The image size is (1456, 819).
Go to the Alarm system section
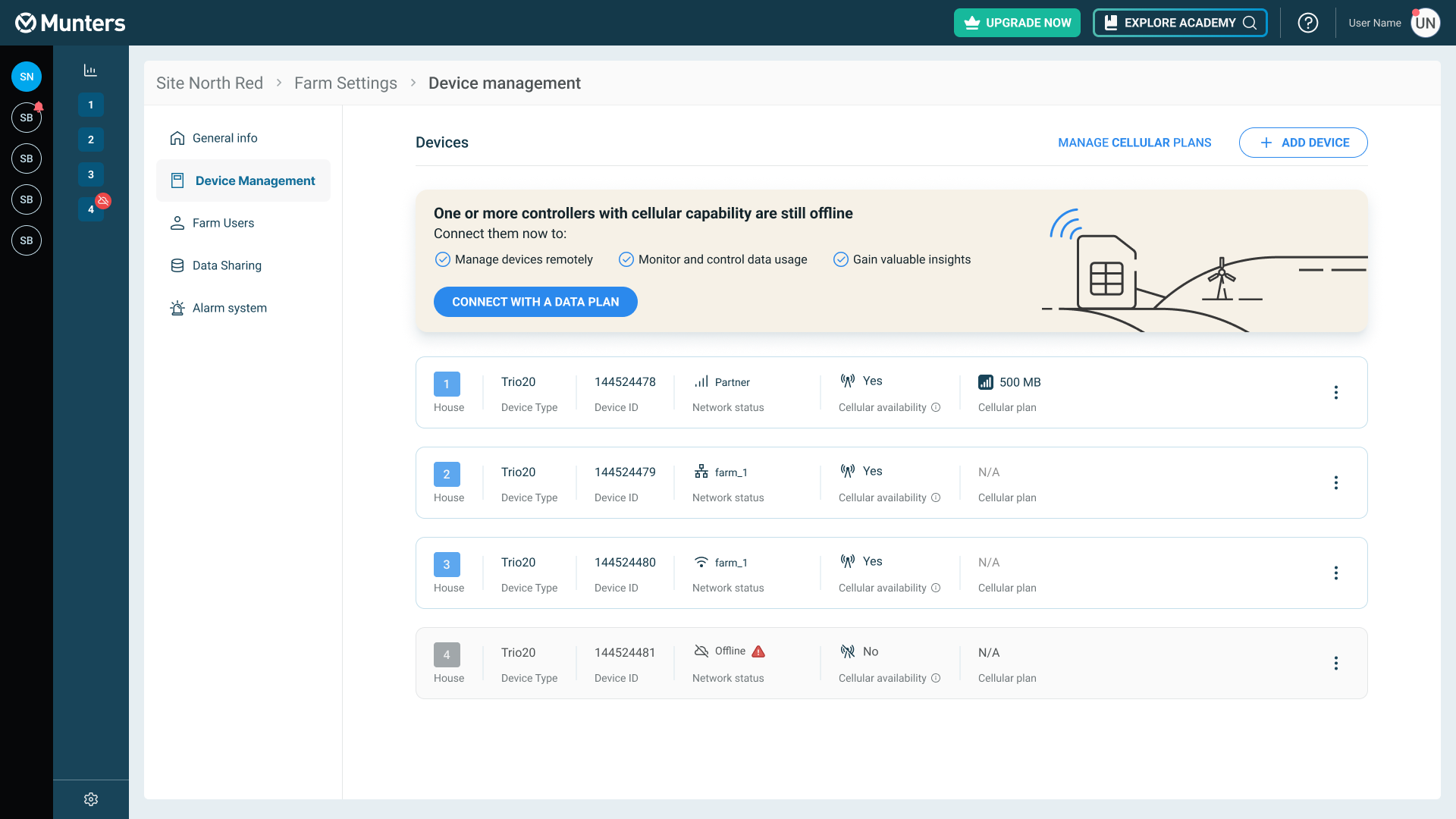coord(229,308)
